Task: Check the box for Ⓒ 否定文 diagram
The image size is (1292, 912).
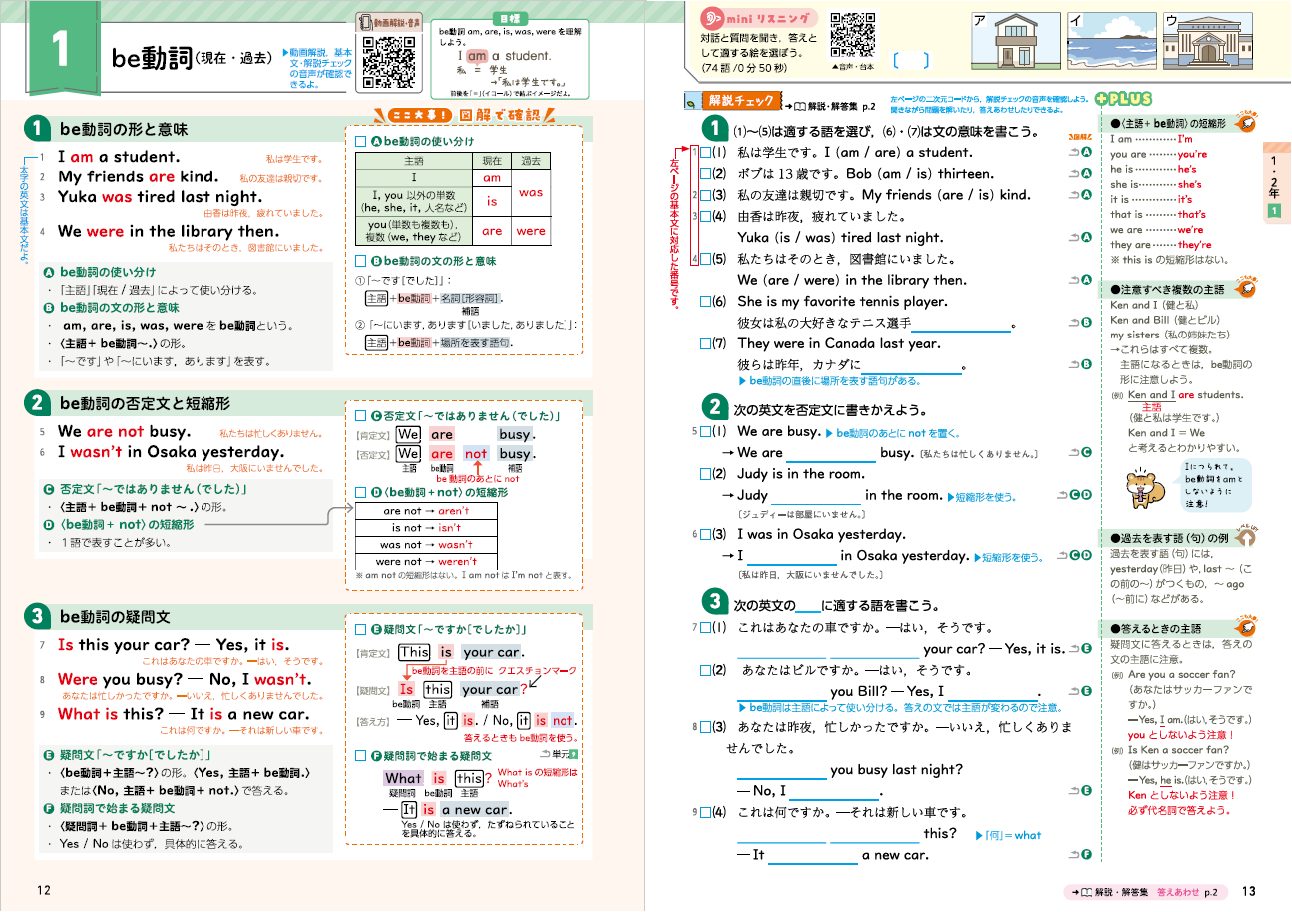Action: click(361, 415)
